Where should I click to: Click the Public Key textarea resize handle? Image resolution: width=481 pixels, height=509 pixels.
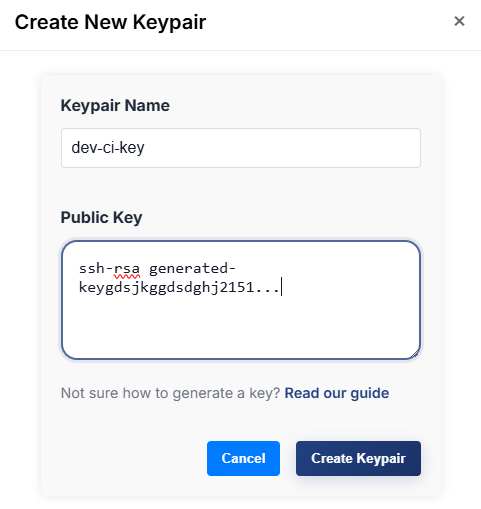coord(414,354)
